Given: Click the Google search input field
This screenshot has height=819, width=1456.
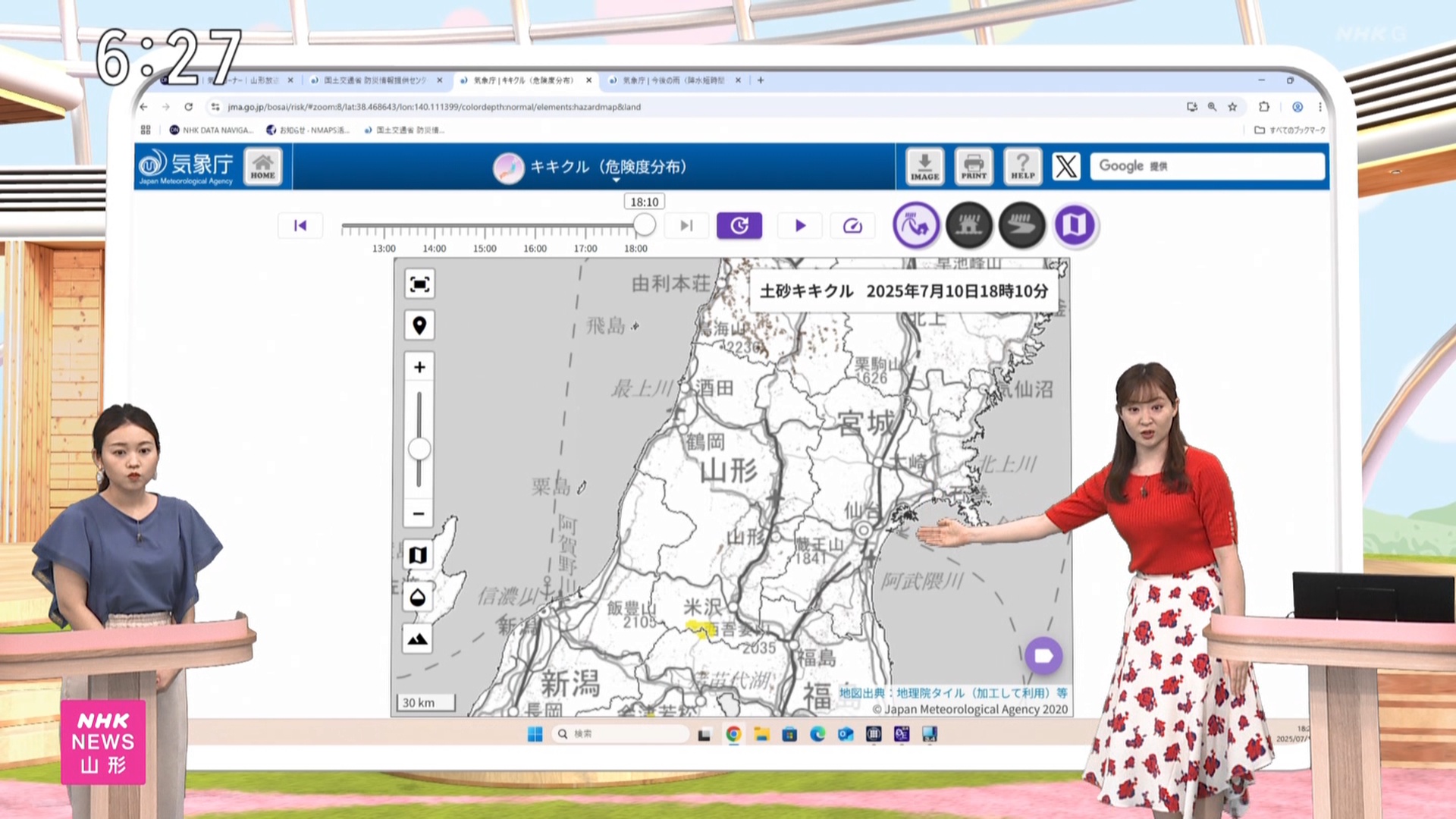Looking at the screenshot, I should [1207, 166].
